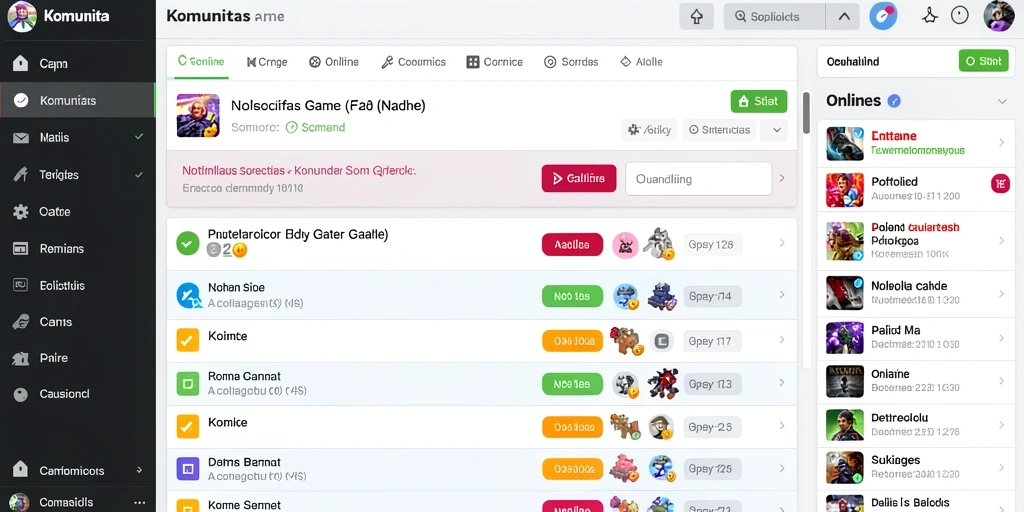Click the Nolsocifas Game thumbnail icon
Viewport: 1024px width, 512px height.
coord(198,115)
